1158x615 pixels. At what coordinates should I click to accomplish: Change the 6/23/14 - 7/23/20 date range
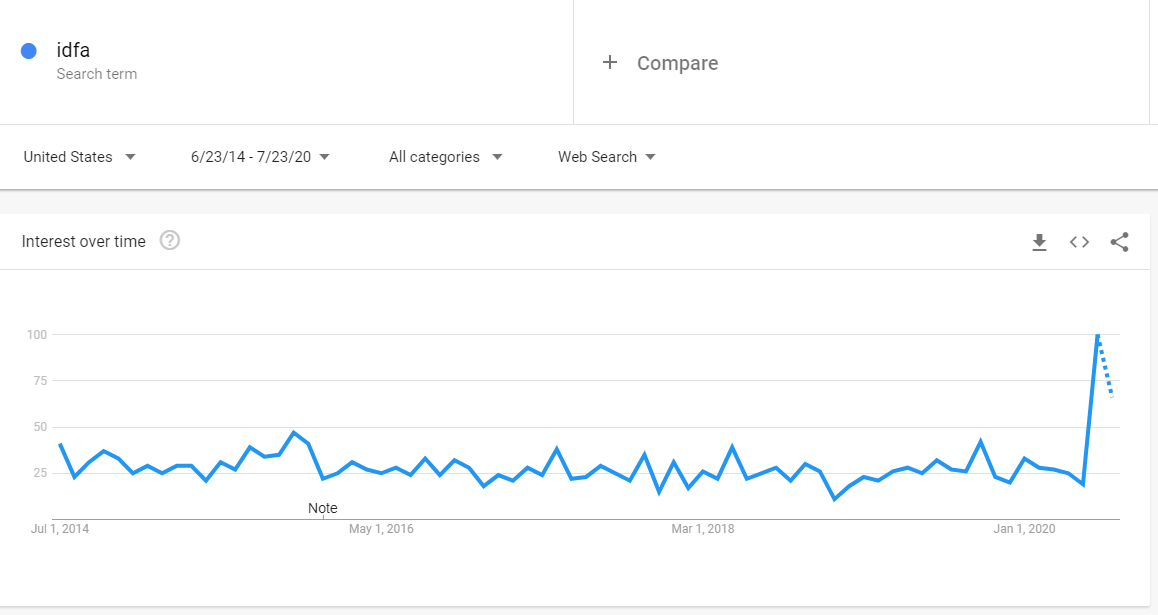pyautogui.click(x=260, y=157)
